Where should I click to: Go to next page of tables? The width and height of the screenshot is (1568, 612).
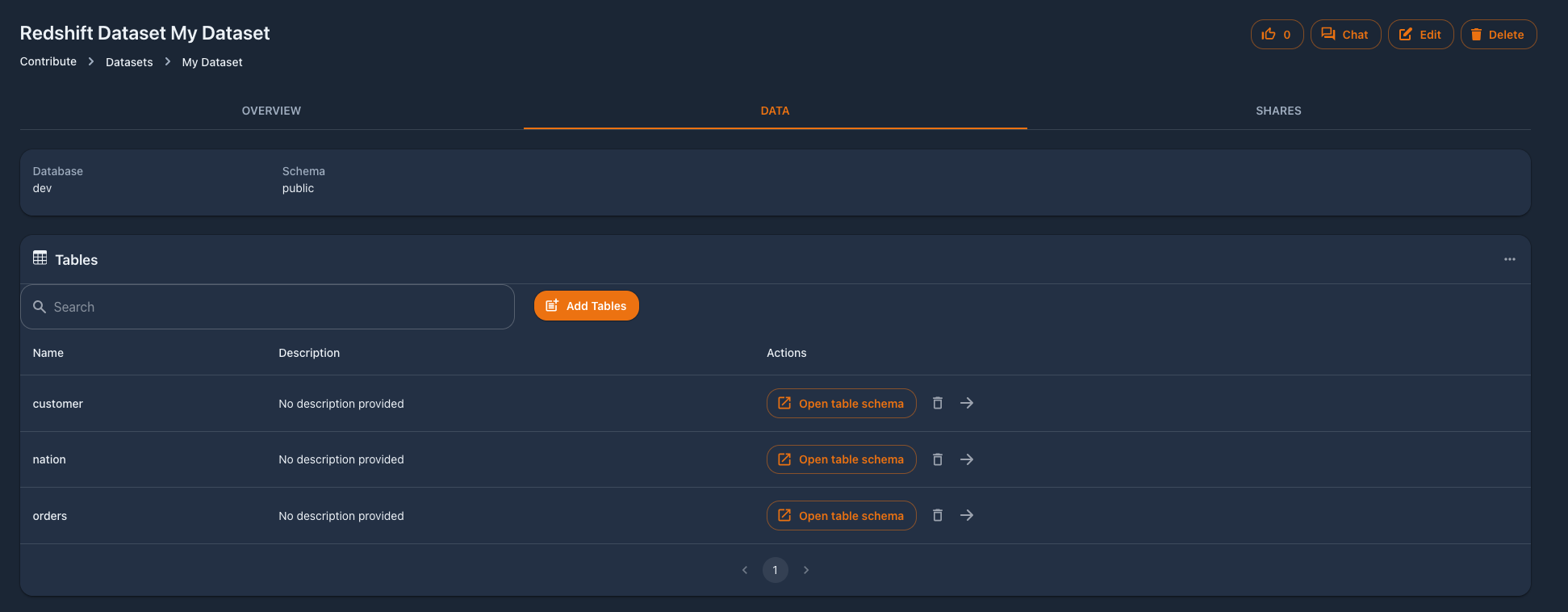805,570
